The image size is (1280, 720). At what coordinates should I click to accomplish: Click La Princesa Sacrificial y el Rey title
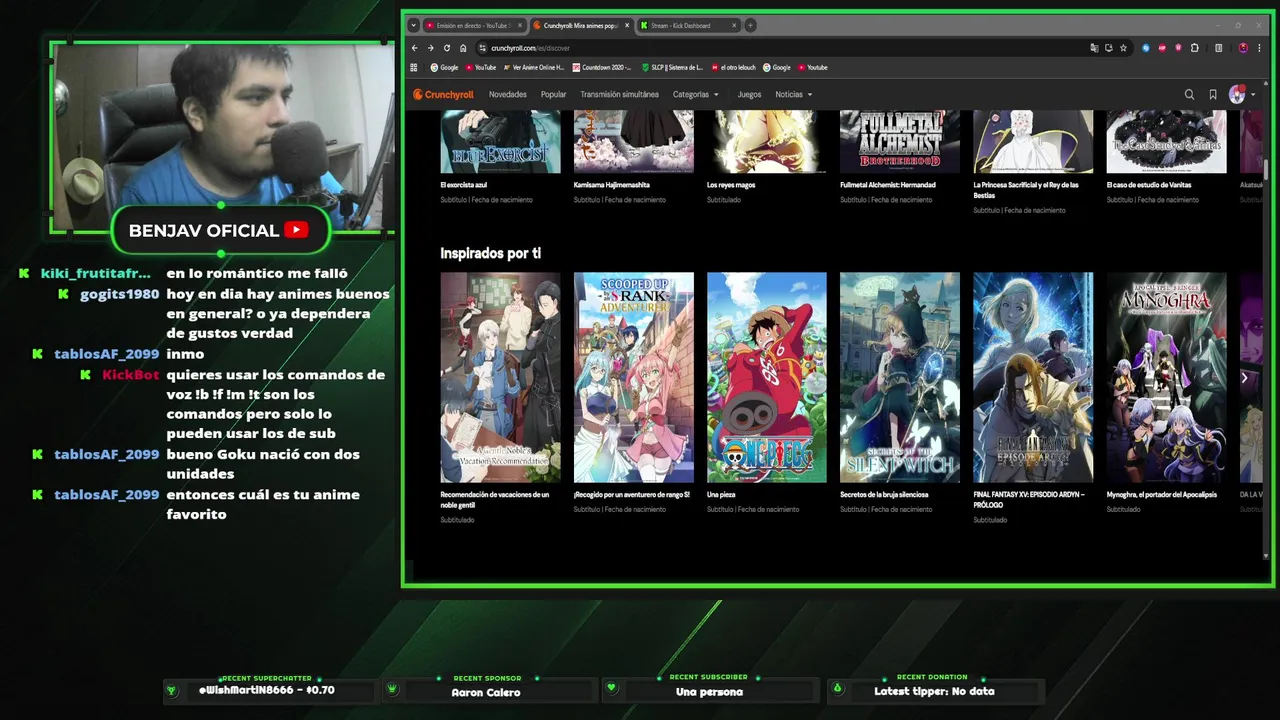1026,190
